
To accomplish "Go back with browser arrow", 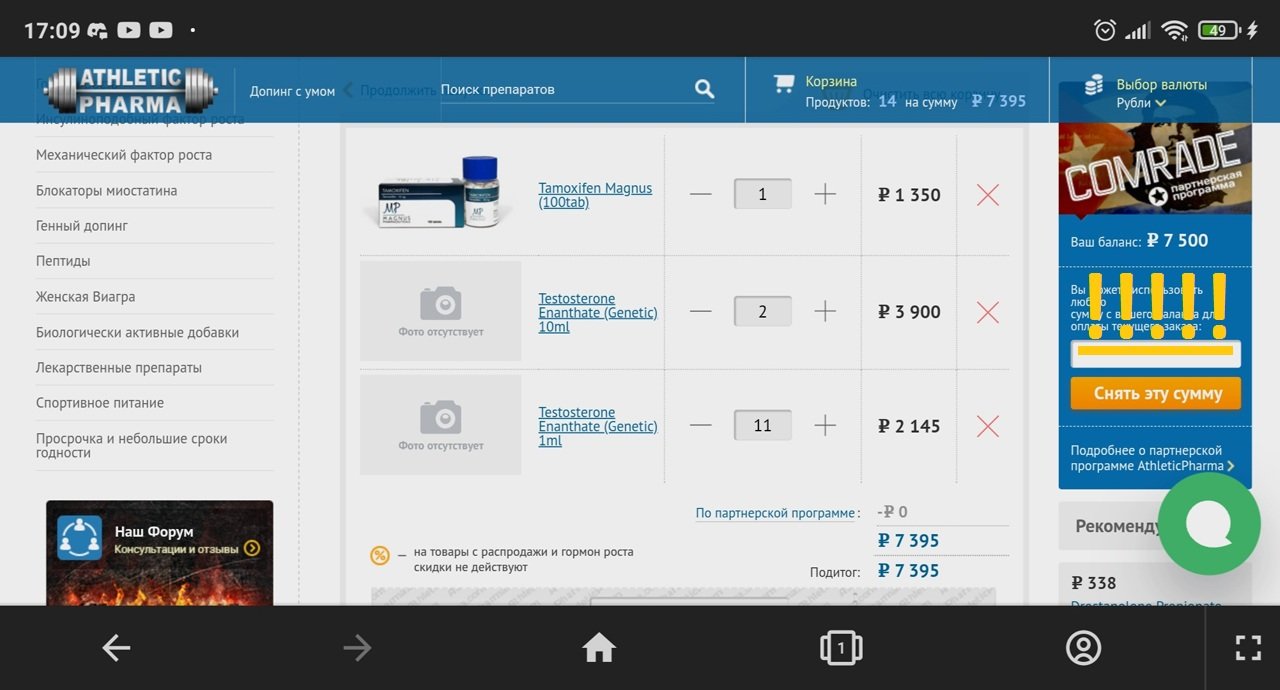I will click(x=117, y=648).
